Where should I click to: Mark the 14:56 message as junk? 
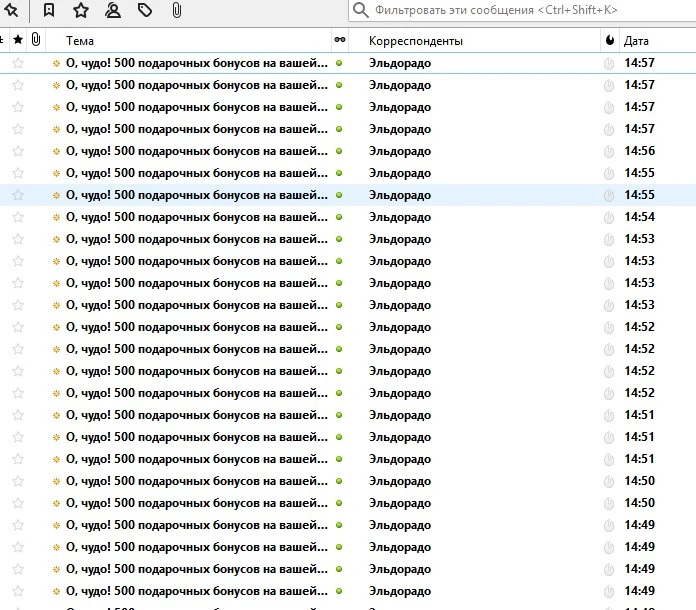609,151
